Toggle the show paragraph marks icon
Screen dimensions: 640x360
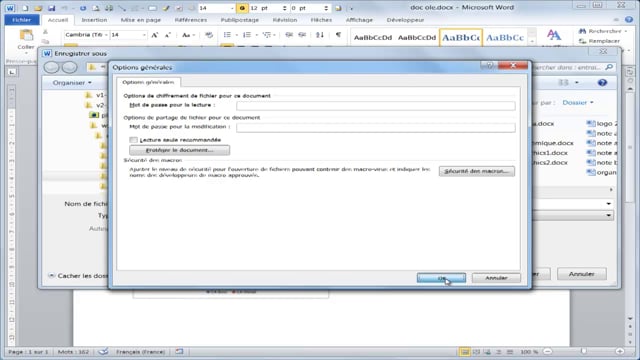[338, 35]
